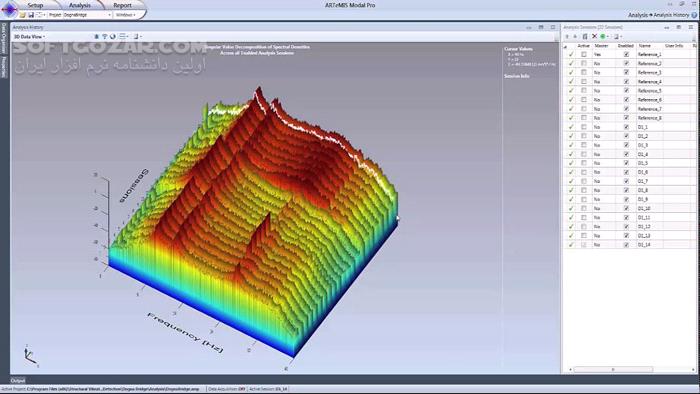
Task: Open the 3D Data View dropdown
Action: 29,37
